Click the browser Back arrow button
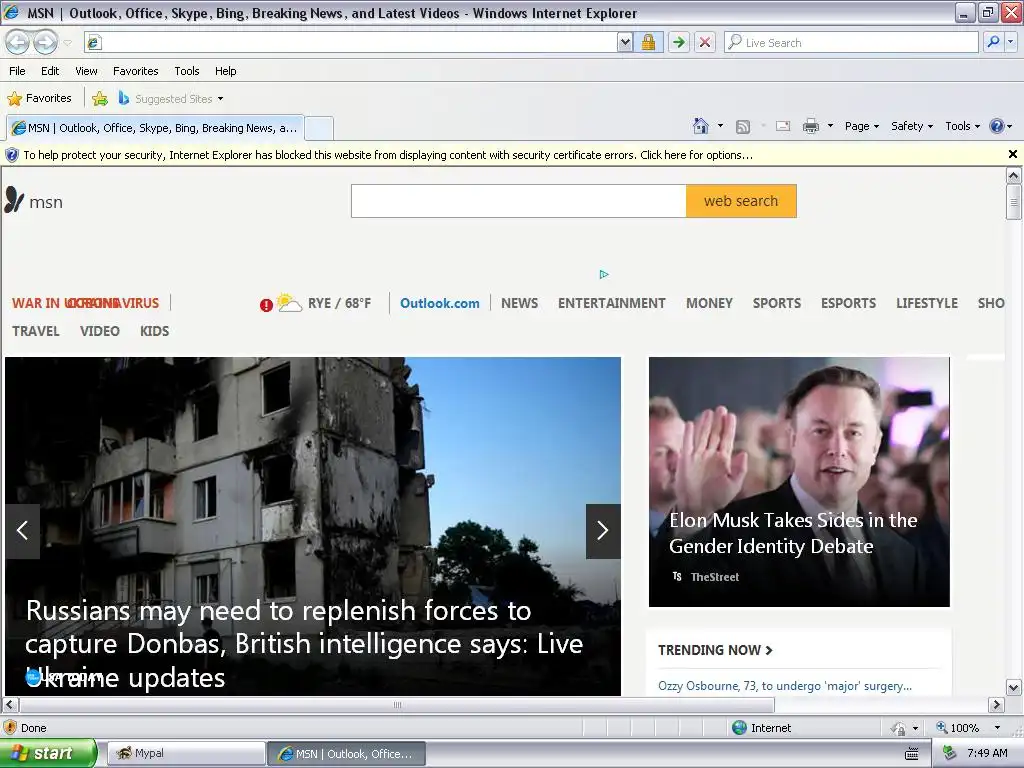This screenshot has height=768, width=1024. (18, 42)
